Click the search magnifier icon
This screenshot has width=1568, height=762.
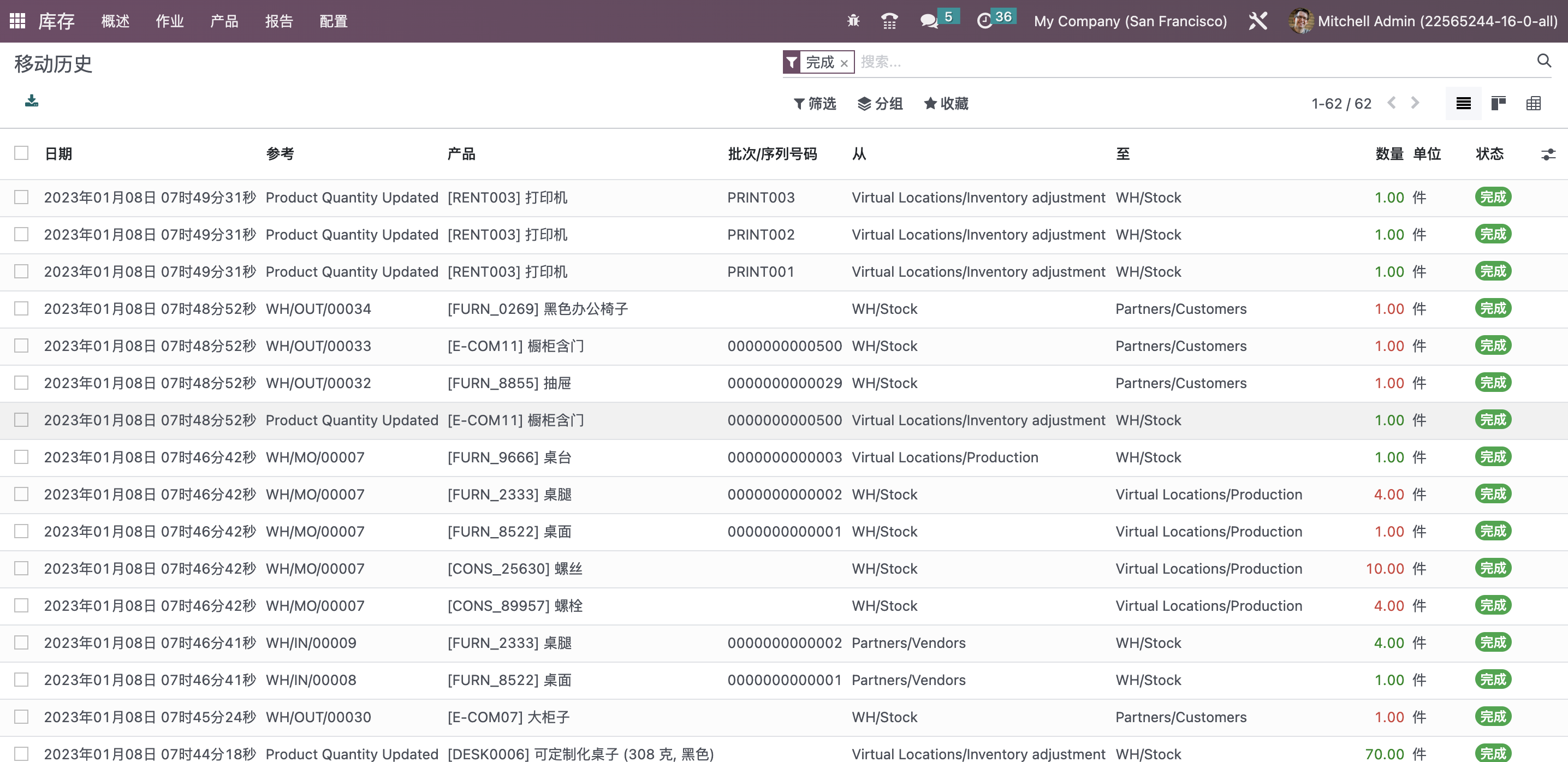(x=1543, y=61)
